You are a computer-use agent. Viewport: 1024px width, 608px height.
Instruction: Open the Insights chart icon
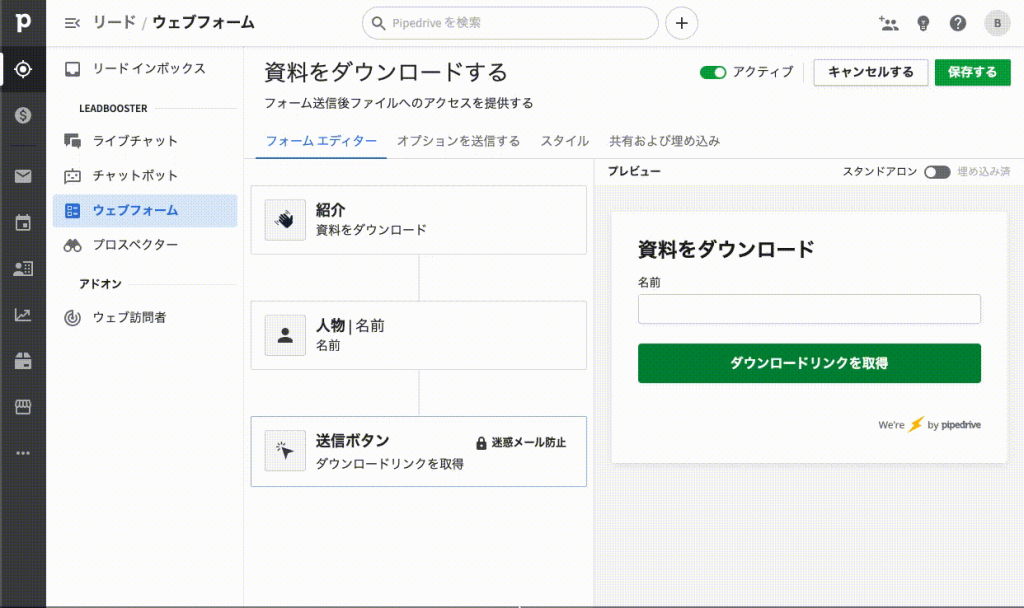point(22,315)
